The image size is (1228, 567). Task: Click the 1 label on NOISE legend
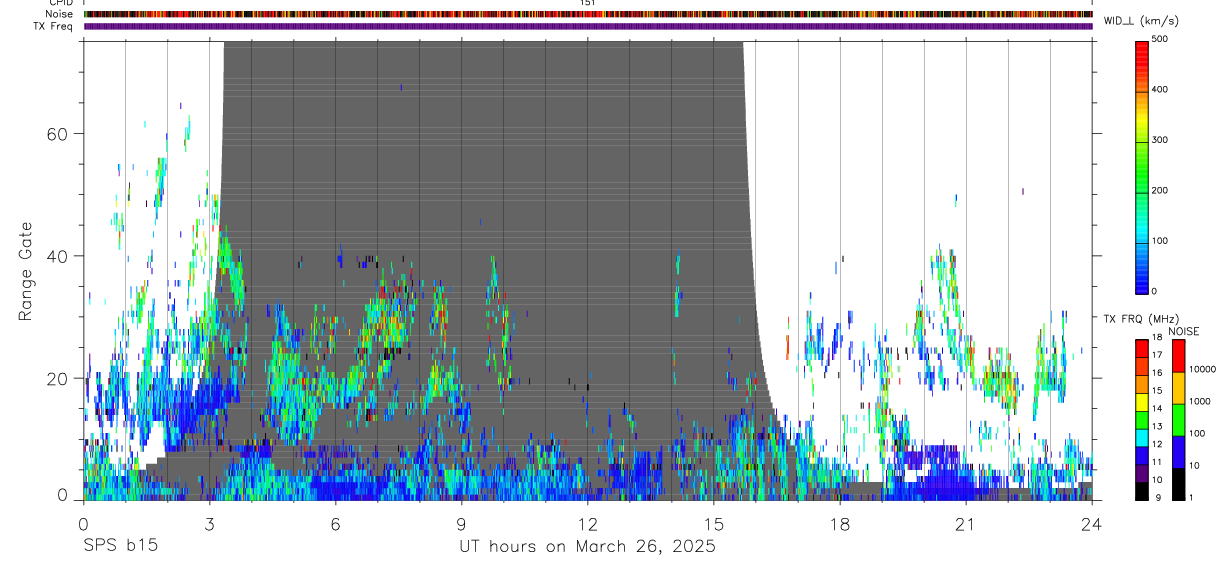(x=1191, y=497)
